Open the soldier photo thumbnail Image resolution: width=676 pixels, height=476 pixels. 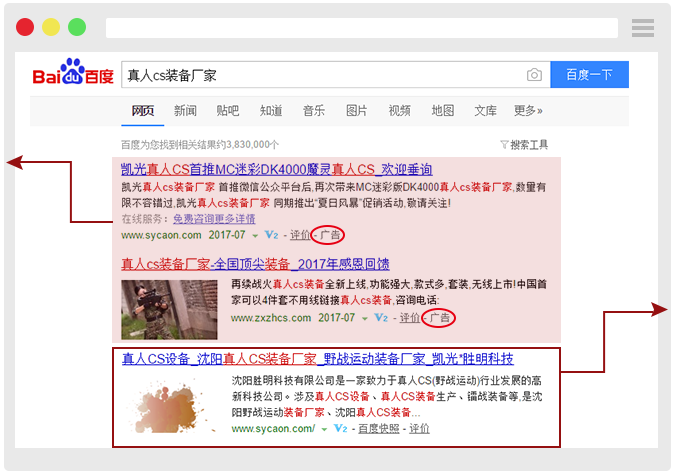click(x=169, y=310)
